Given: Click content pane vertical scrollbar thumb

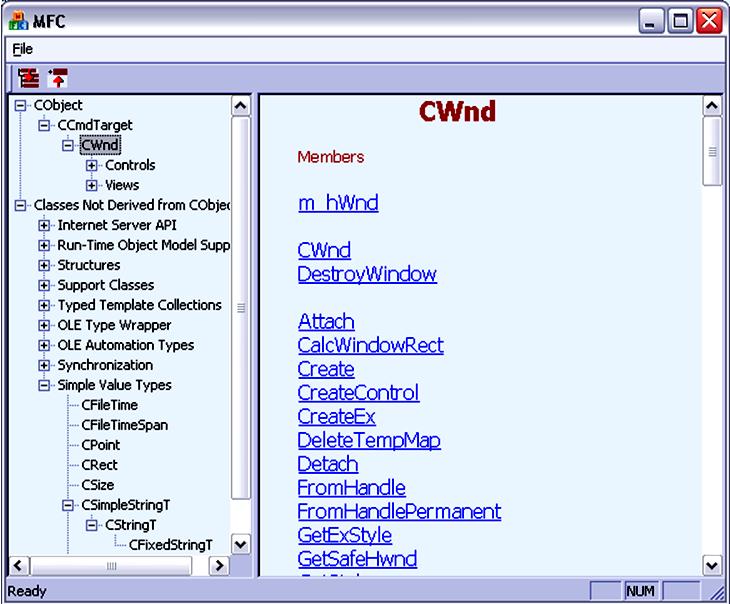Looking at the screenshot, I should pos(712,152).
